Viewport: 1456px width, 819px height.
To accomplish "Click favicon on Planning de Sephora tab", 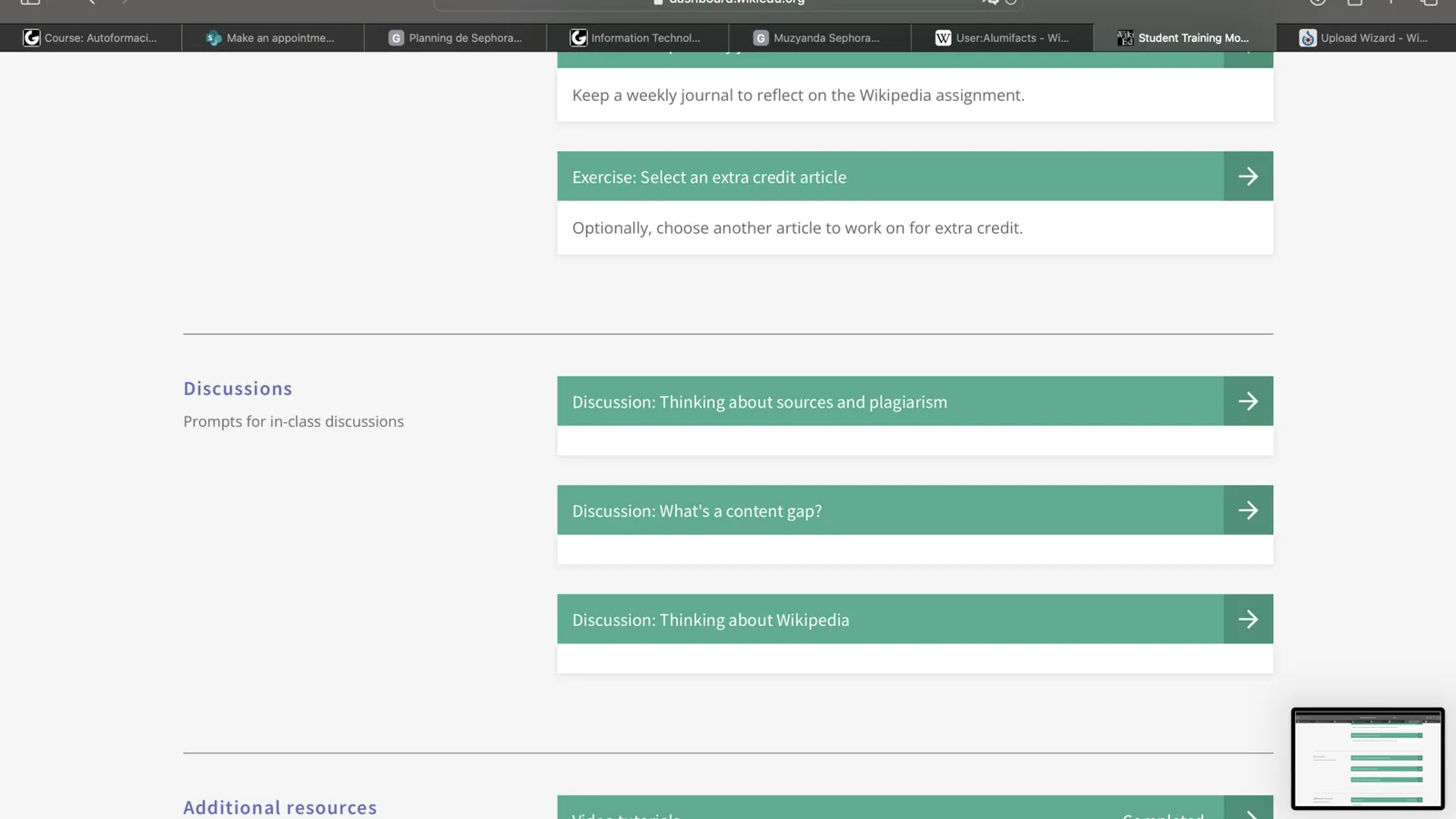I will click(396, 37).
